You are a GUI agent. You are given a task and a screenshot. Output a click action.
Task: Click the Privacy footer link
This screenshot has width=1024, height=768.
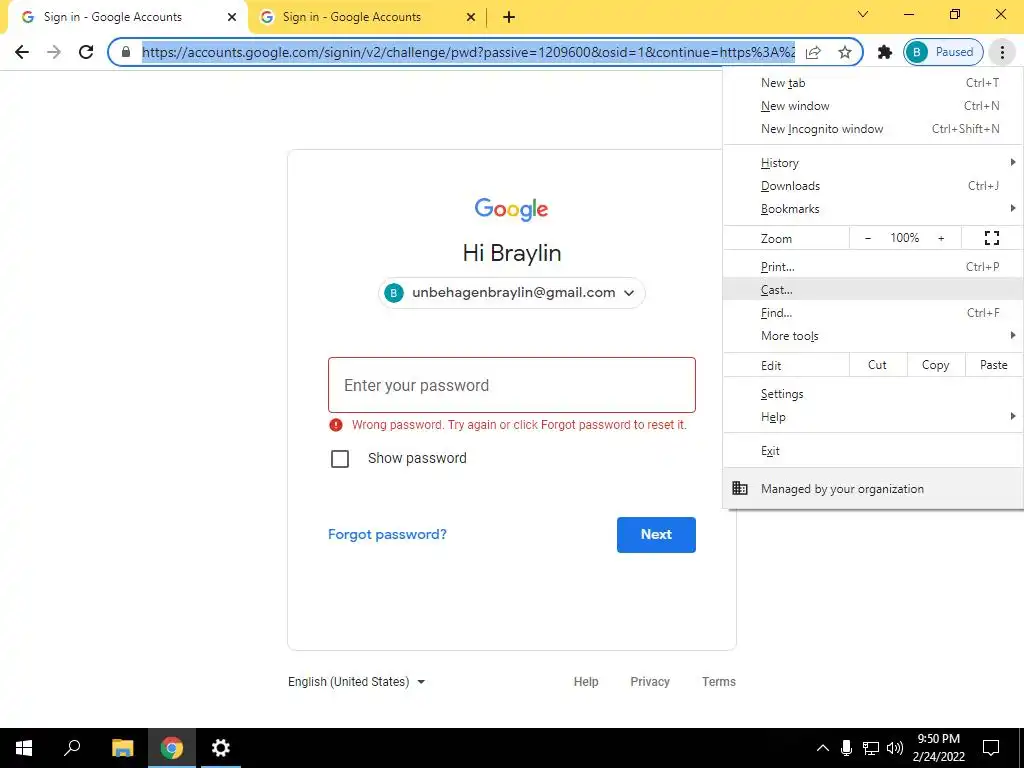coord(650,682)
